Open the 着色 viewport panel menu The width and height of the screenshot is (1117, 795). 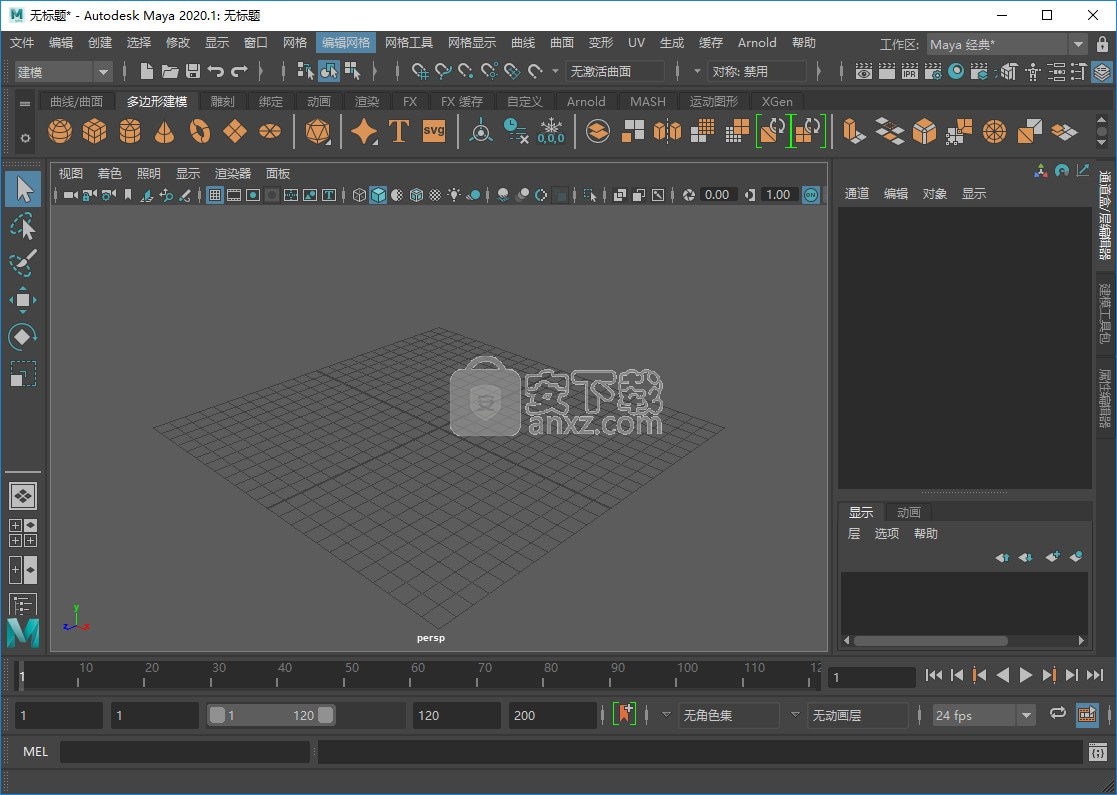109,173
